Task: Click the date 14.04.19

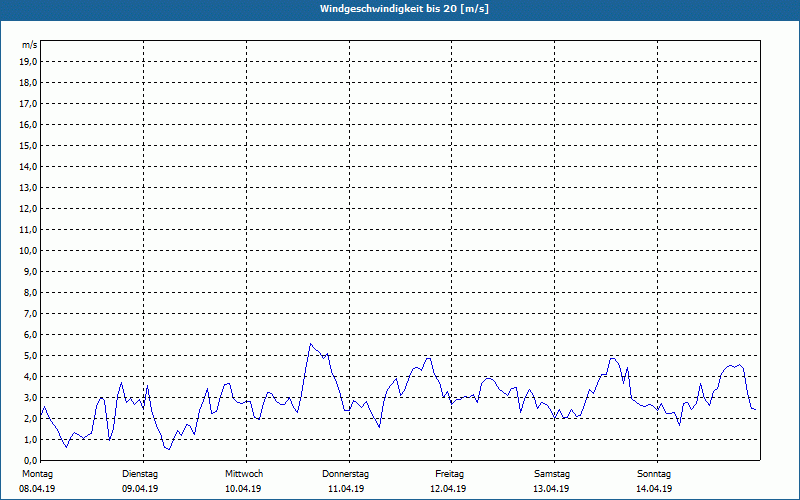Action: click(x=654, y=489)
